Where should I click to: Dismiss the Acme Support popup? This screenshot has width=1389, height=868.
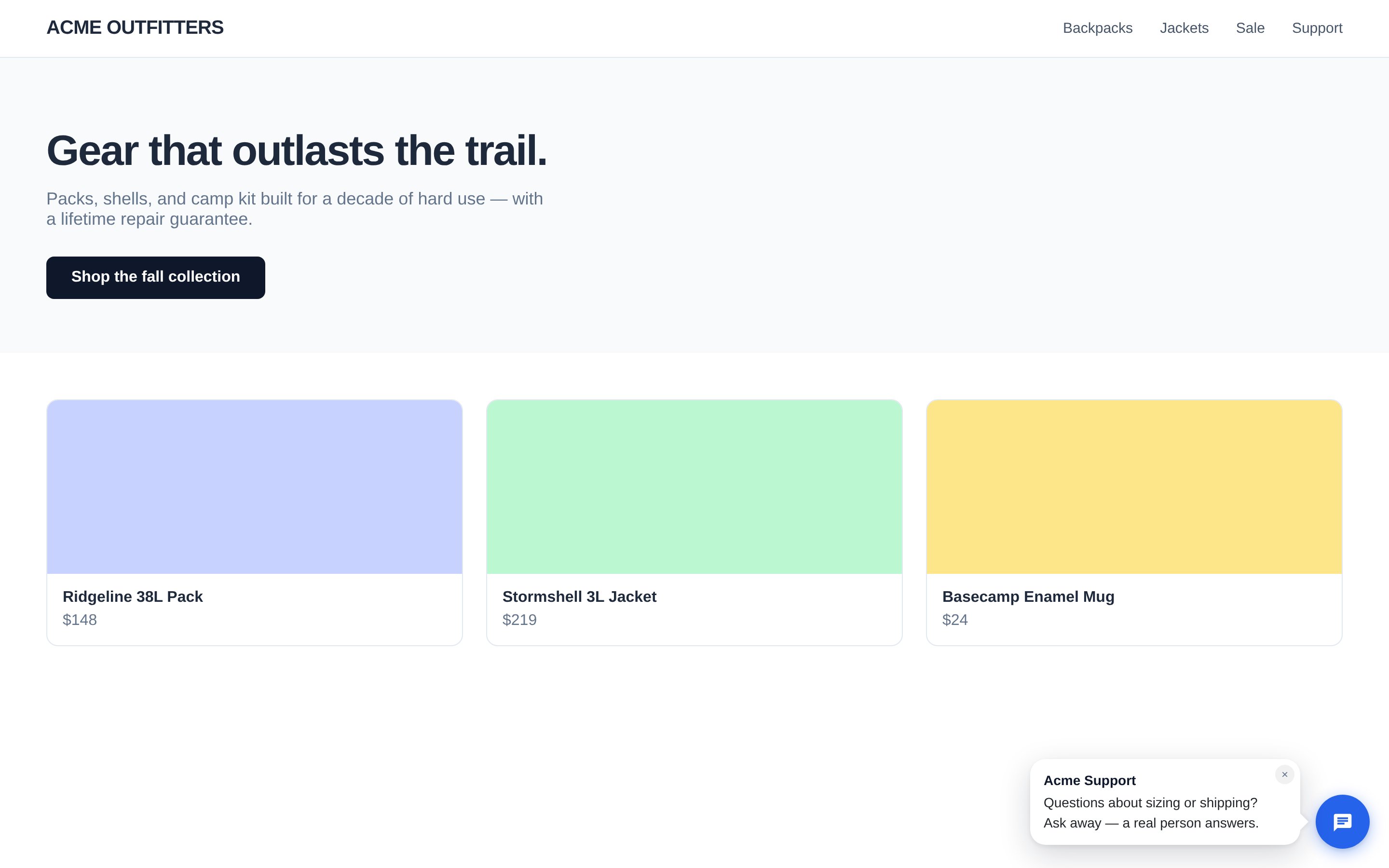[x=1284, y=774]
